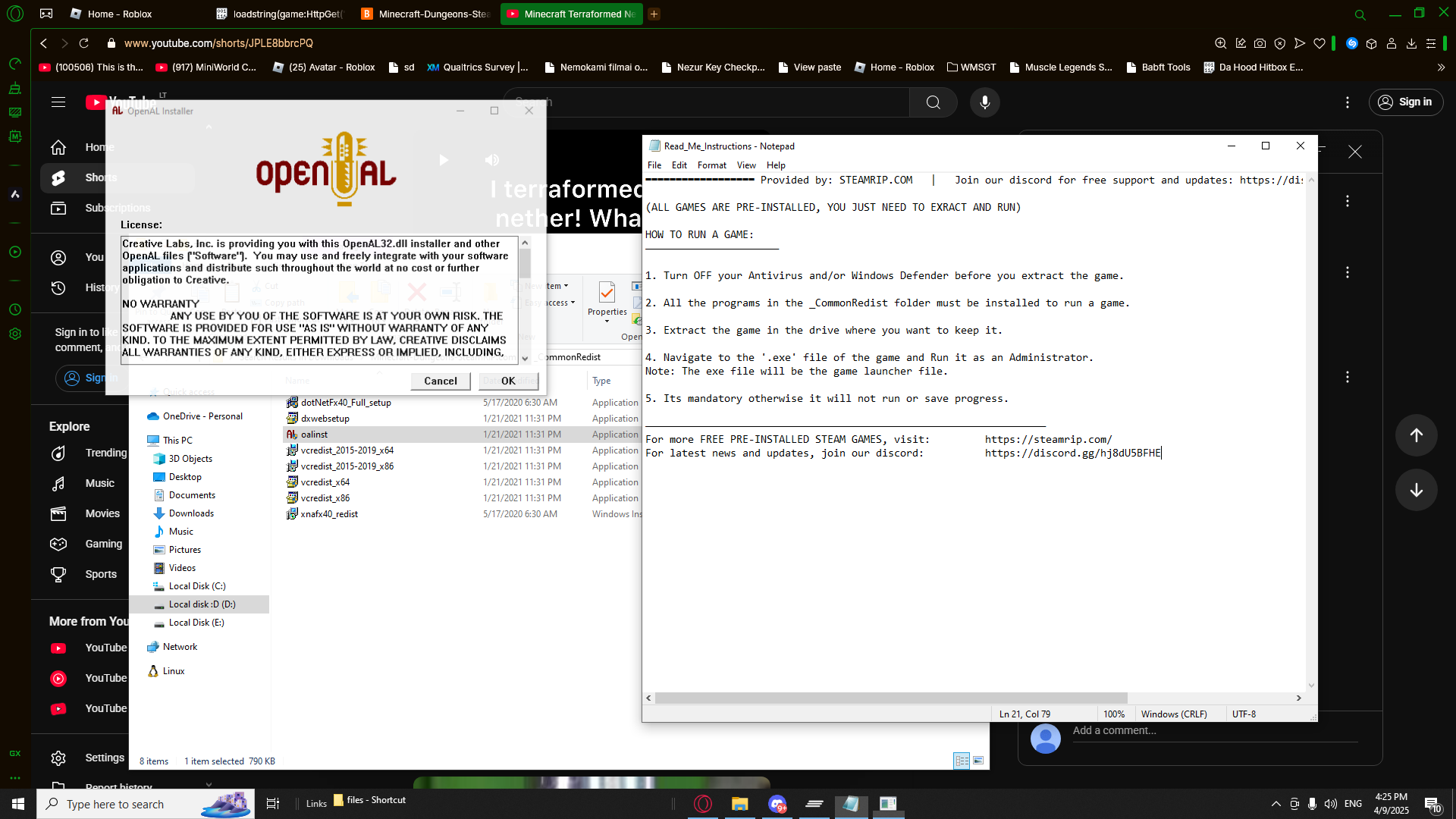Open the YouTube hamburger guide menu
The height and width of the screenshot is (819, 1456).
click(x=58, y=102)
